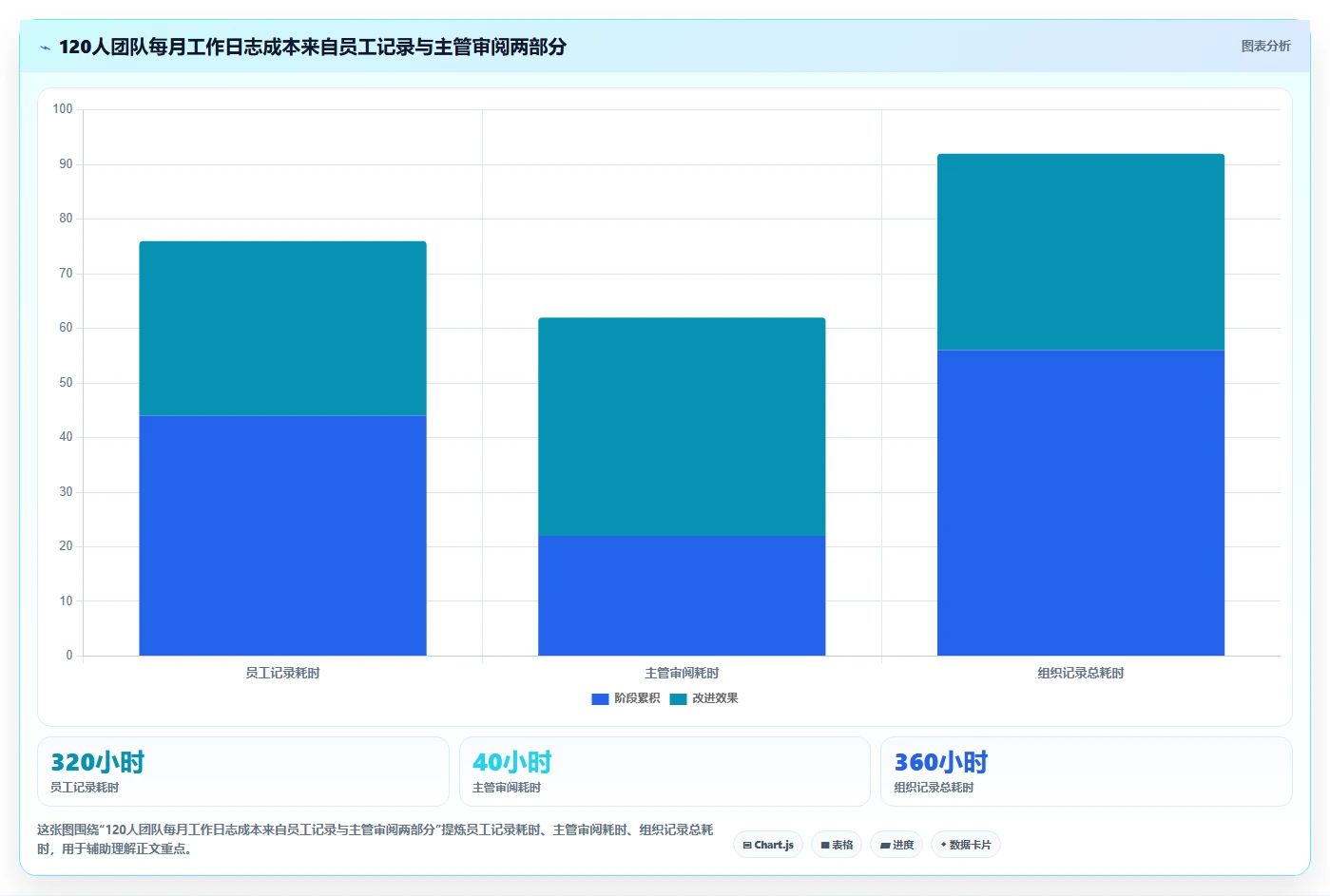Select the 表格 tag pill

[837, 845]
